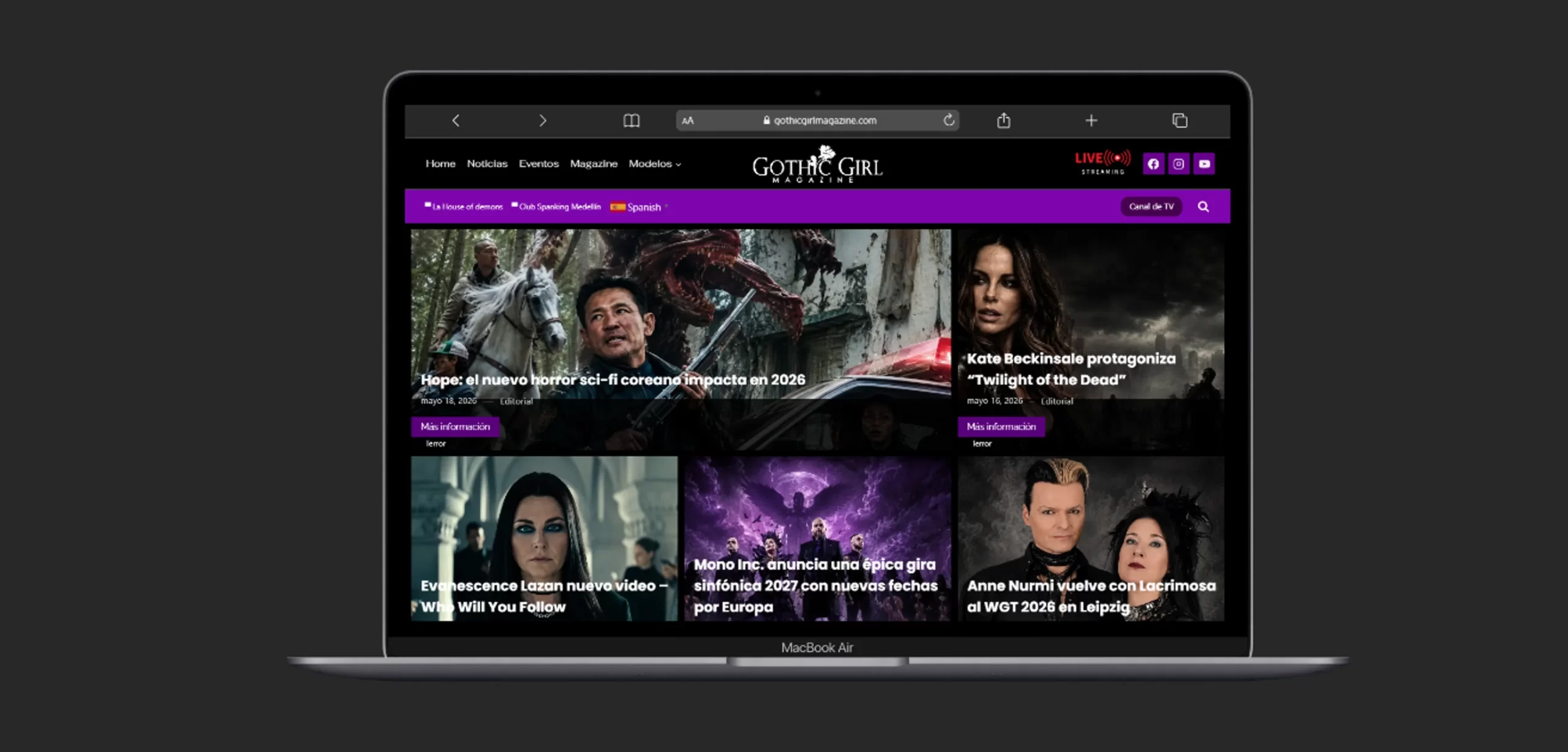Click the Gothic Girl Magazine logo

[817, 164]
